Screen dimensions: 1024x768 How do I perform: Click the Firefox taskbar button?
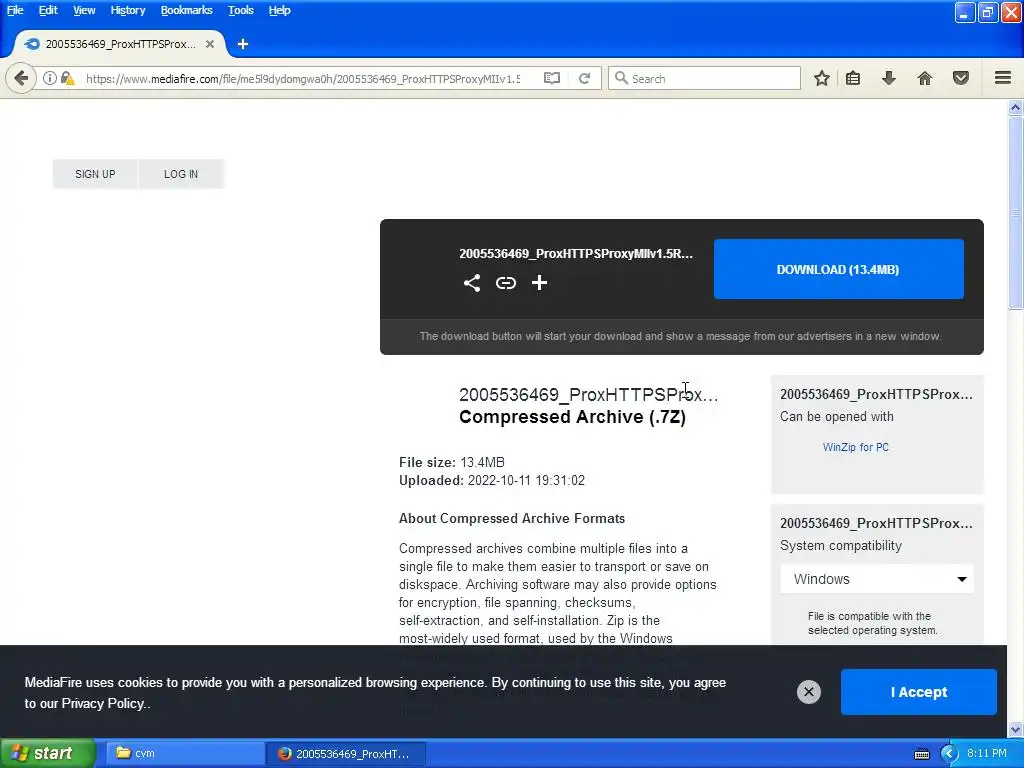pyautogui.click(x=346, y=753)
